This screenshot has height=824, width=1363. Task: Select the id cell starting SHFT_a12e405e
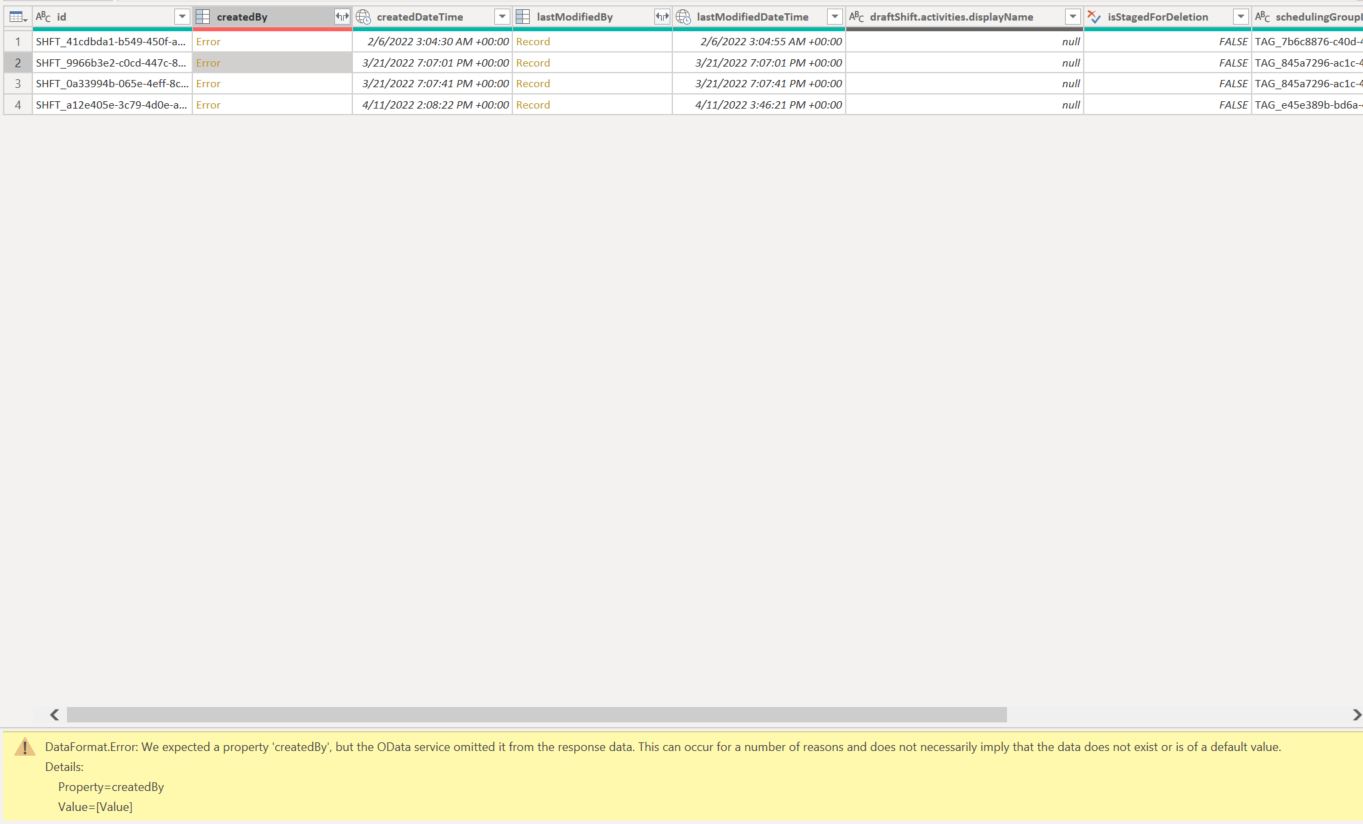(112, 105)
